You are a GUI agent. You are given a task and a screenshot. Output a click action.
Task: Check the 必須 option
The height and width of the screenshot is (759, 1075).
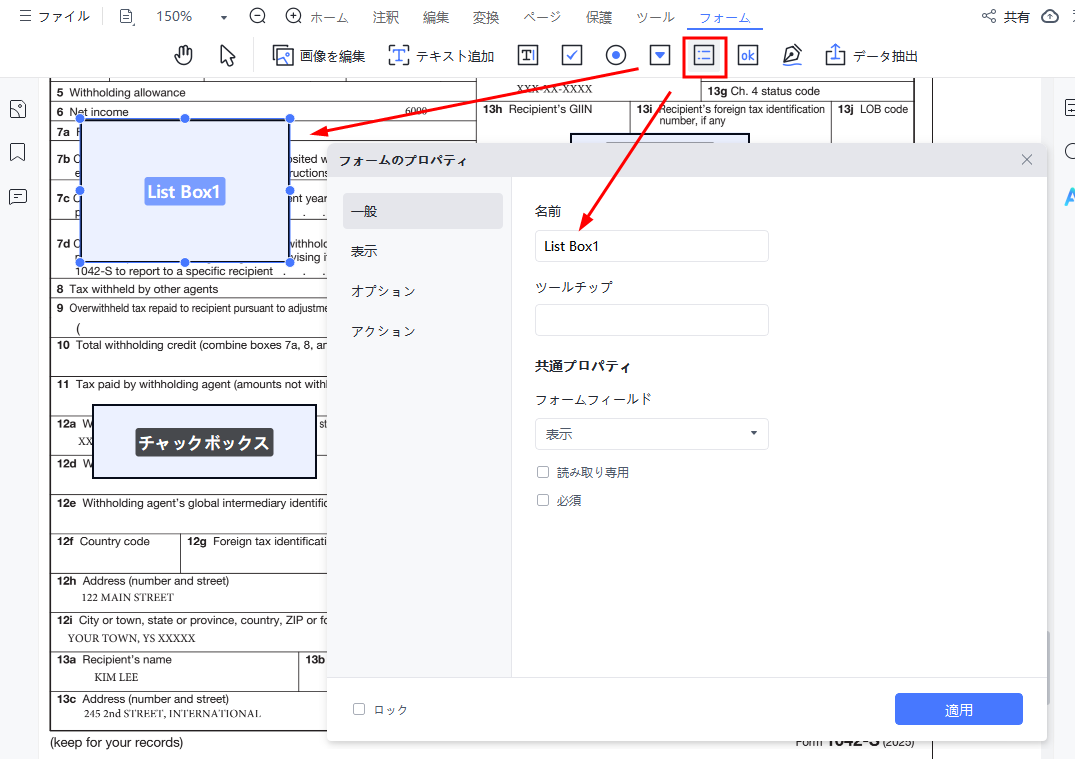click(543, 500)
